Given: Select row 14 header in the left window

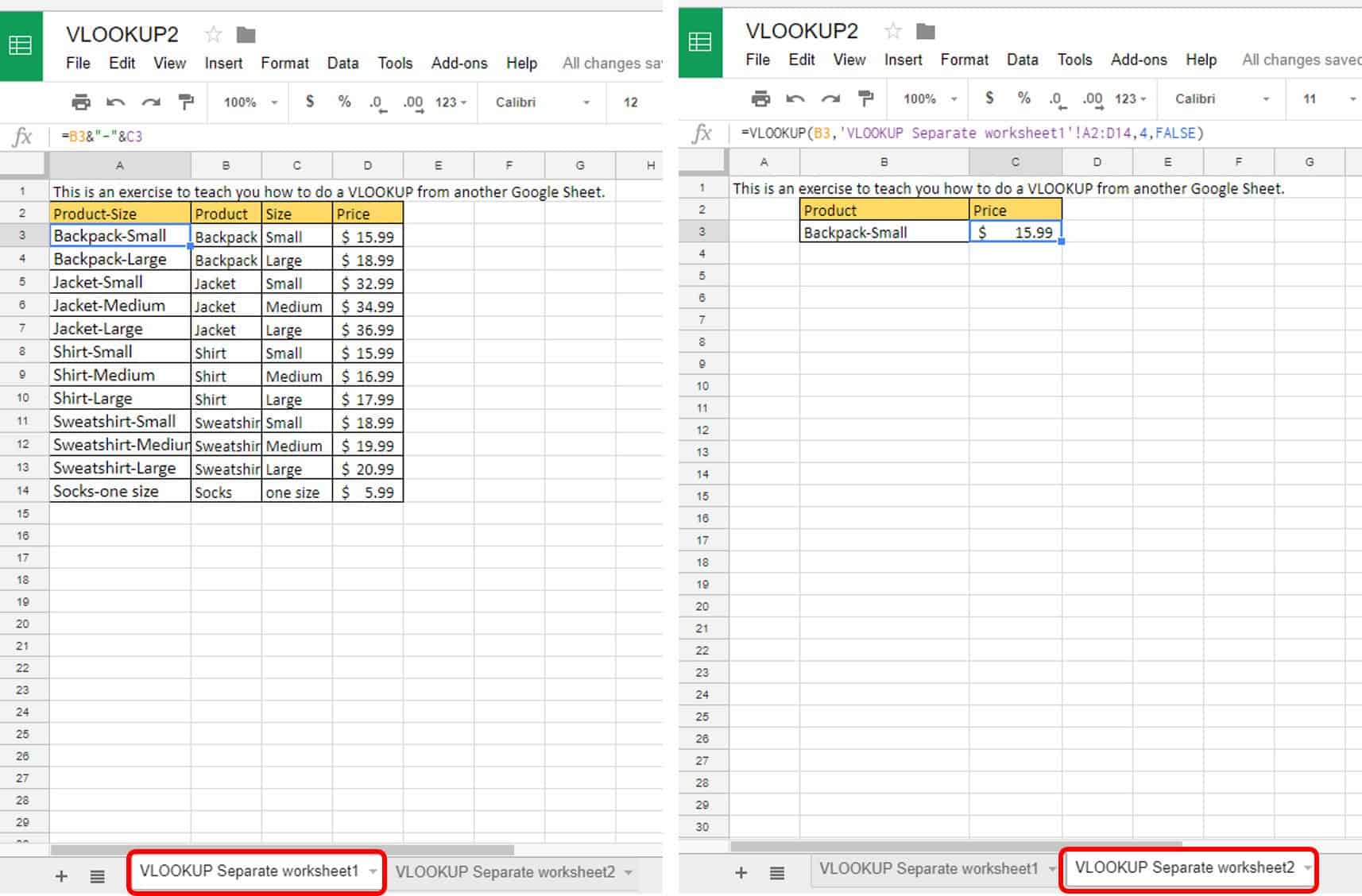Looking at the screenshot, I should [x=23, y=491].
